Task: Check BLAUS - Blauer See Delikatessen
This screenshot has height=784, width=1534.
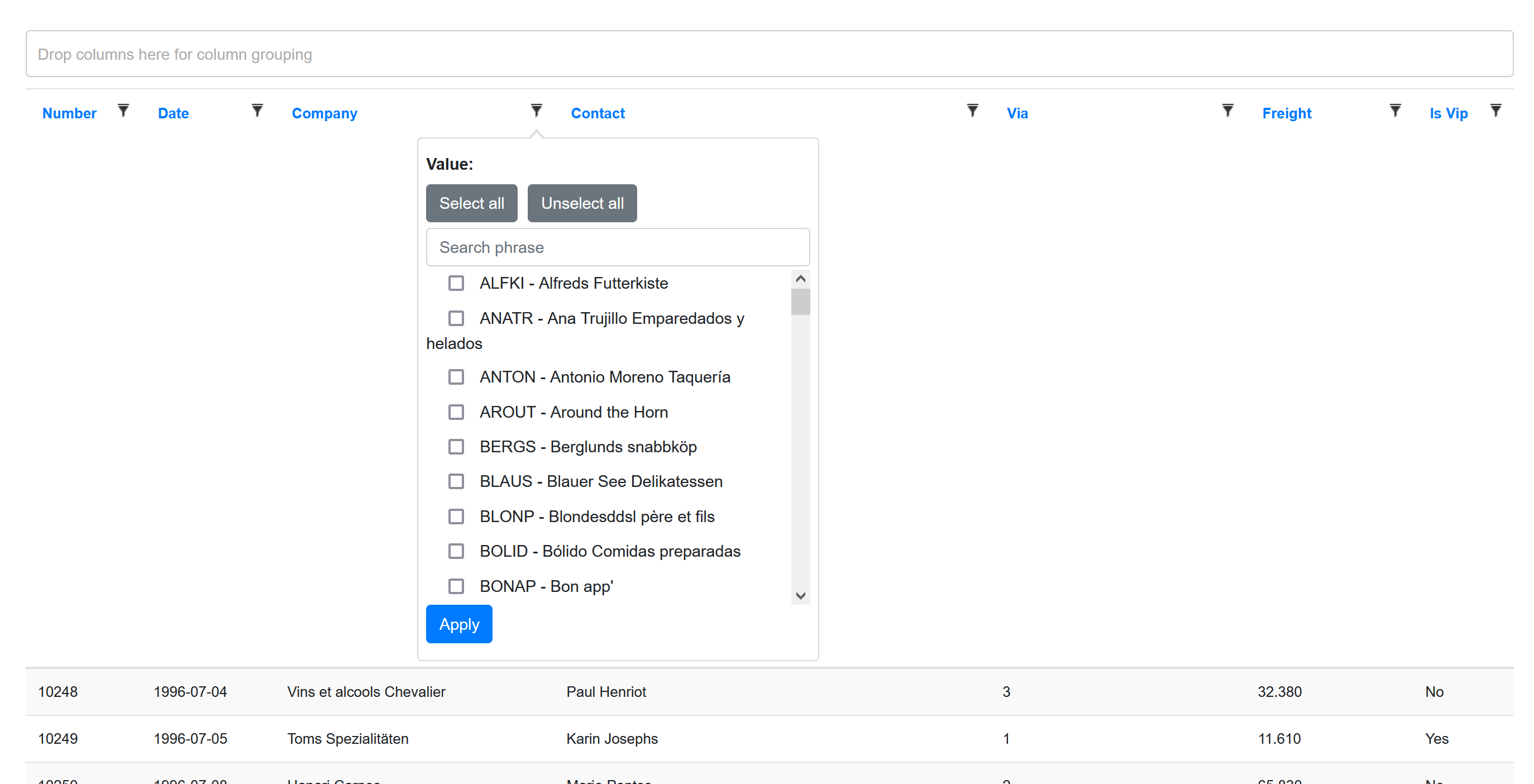Action: pyautogui.click(x=456, y=481)
